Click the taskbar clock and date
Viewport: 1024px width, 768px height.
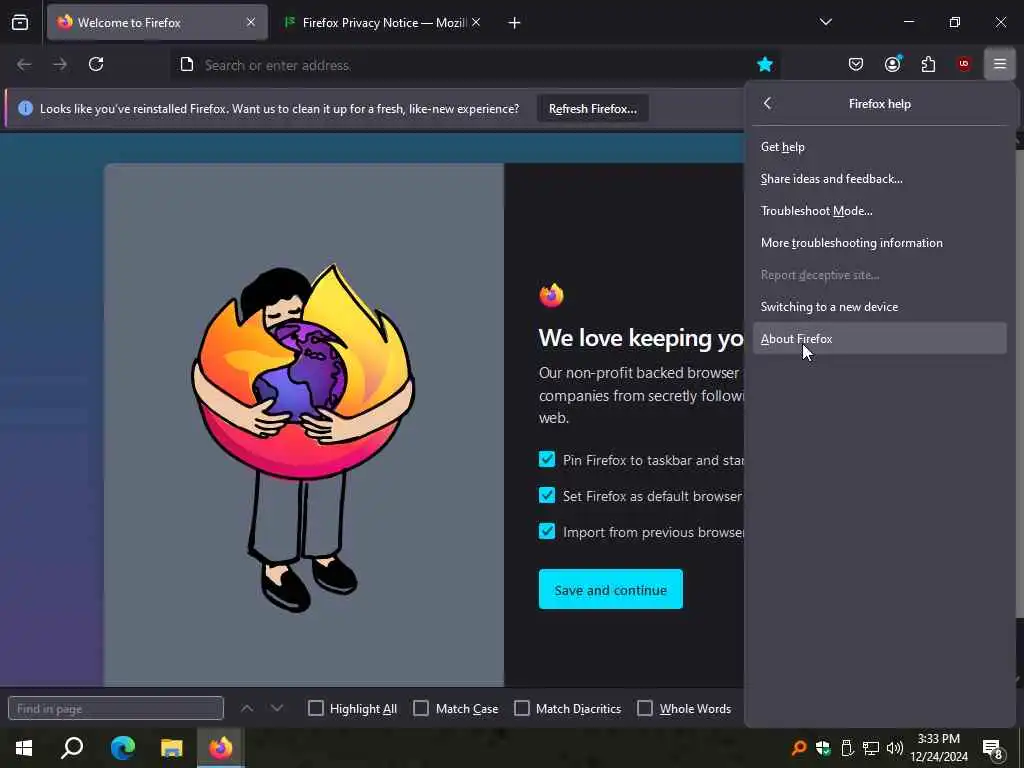pos(938,748)
